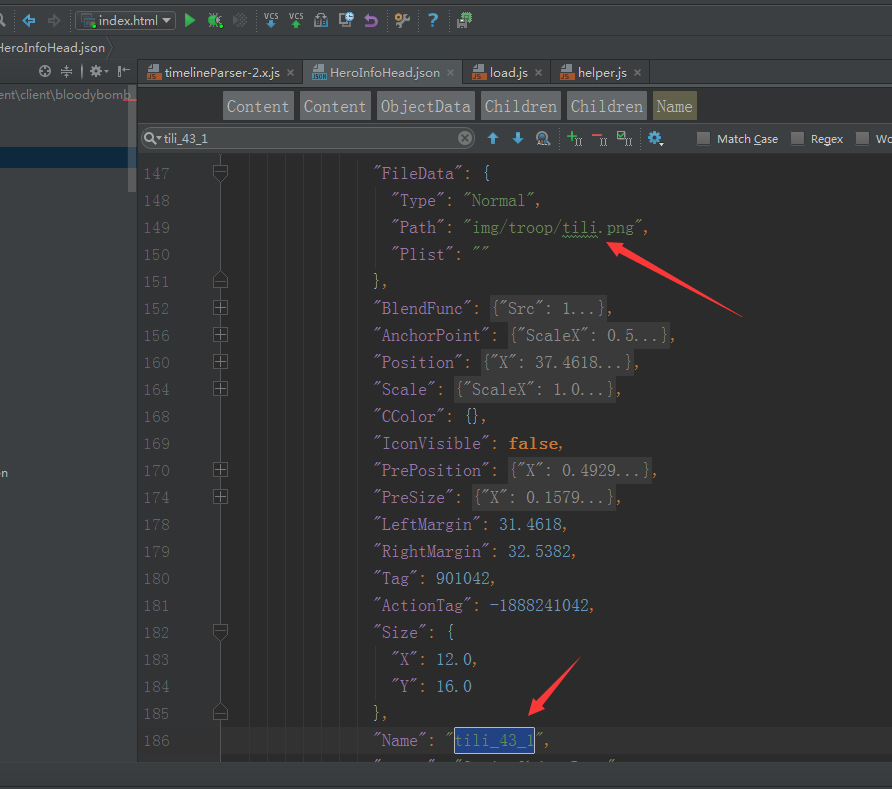Enable the Regex checkbox
The width and height of the screenshot is (892, 789).
coord(798,139)
